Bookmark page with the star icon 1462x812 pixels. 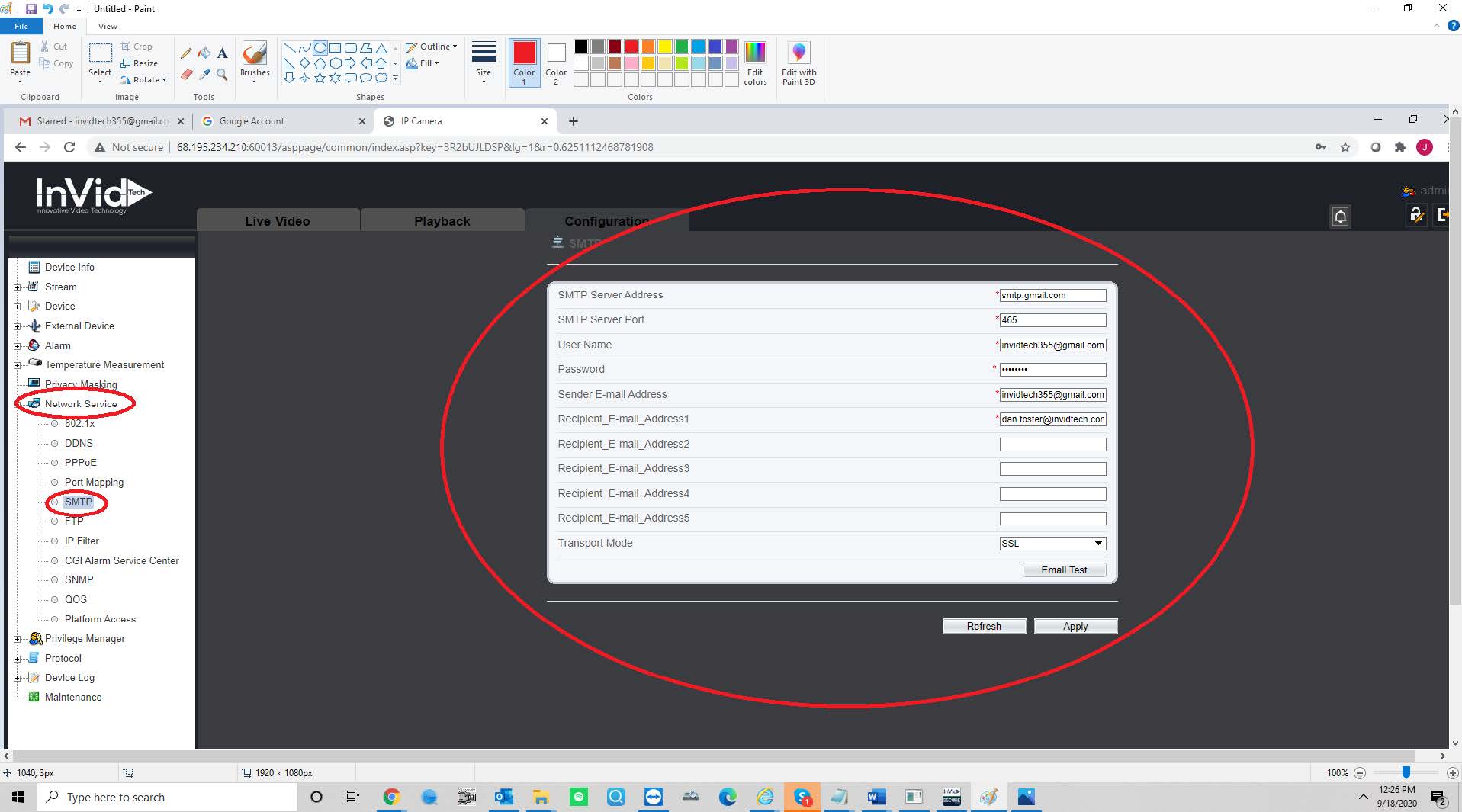[1345, 147]
